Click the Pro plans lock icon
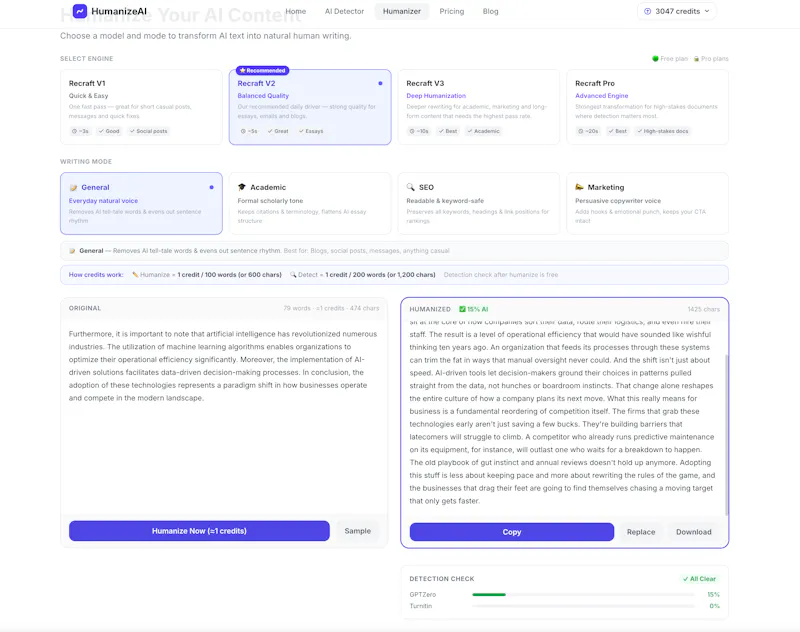 (696, 59)
